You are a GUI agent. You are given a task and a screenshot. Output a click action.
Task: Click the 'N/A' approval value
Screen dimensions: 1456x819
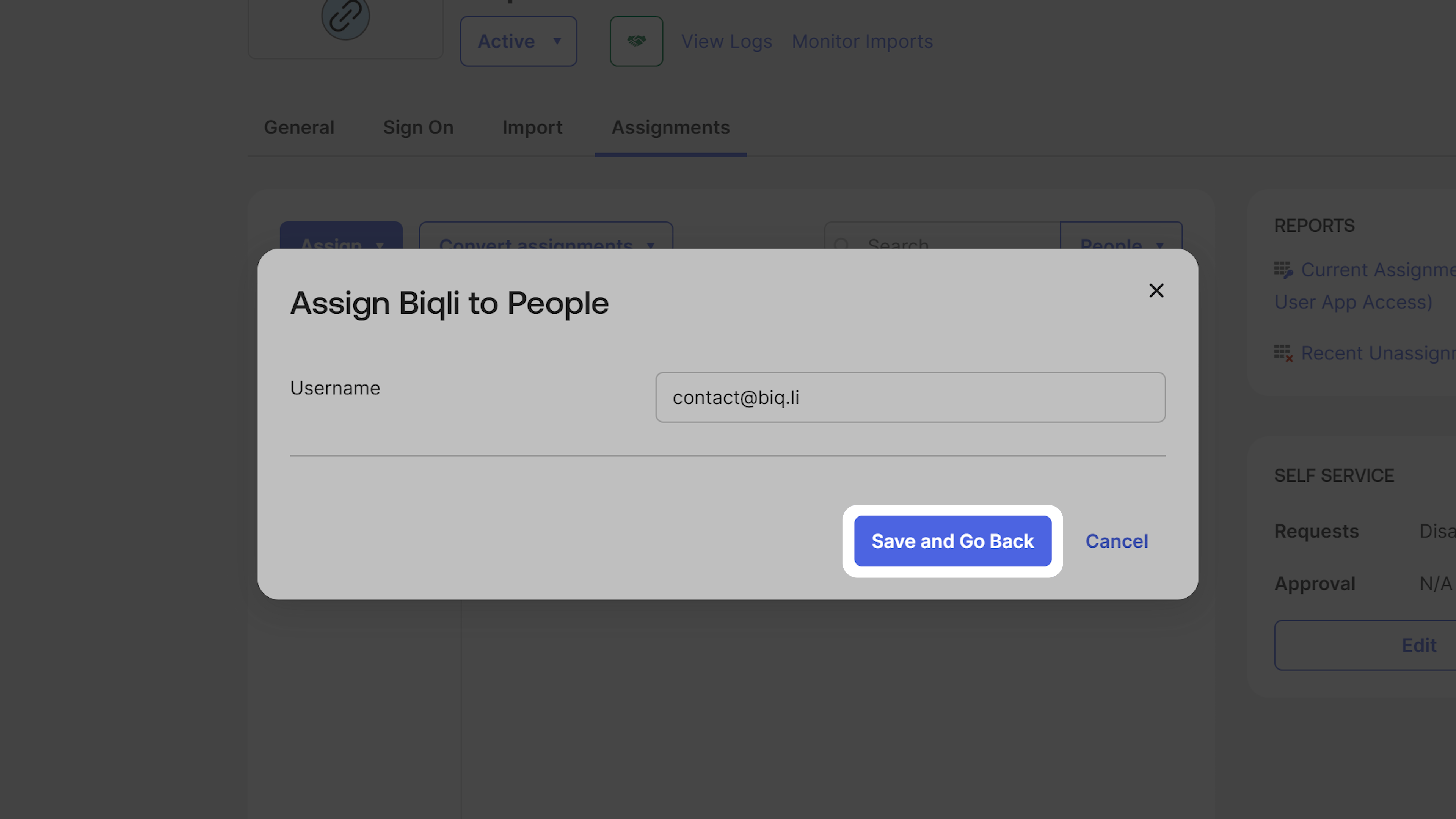point(1436,584)
